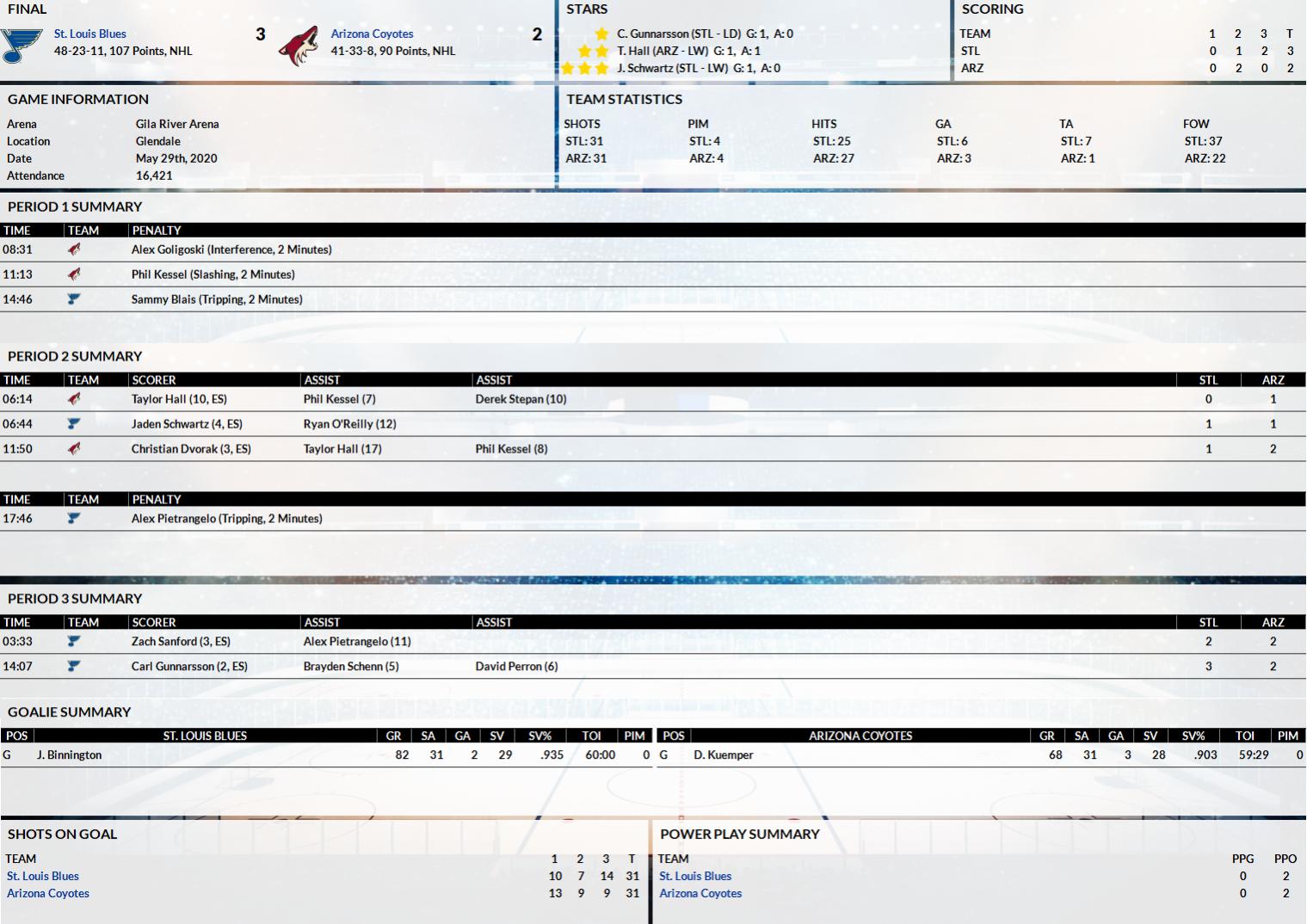Click Blues icon in Alex Pietrangelo penalty row
Viewport: 1307px width, 924px height.
[74, 519]
